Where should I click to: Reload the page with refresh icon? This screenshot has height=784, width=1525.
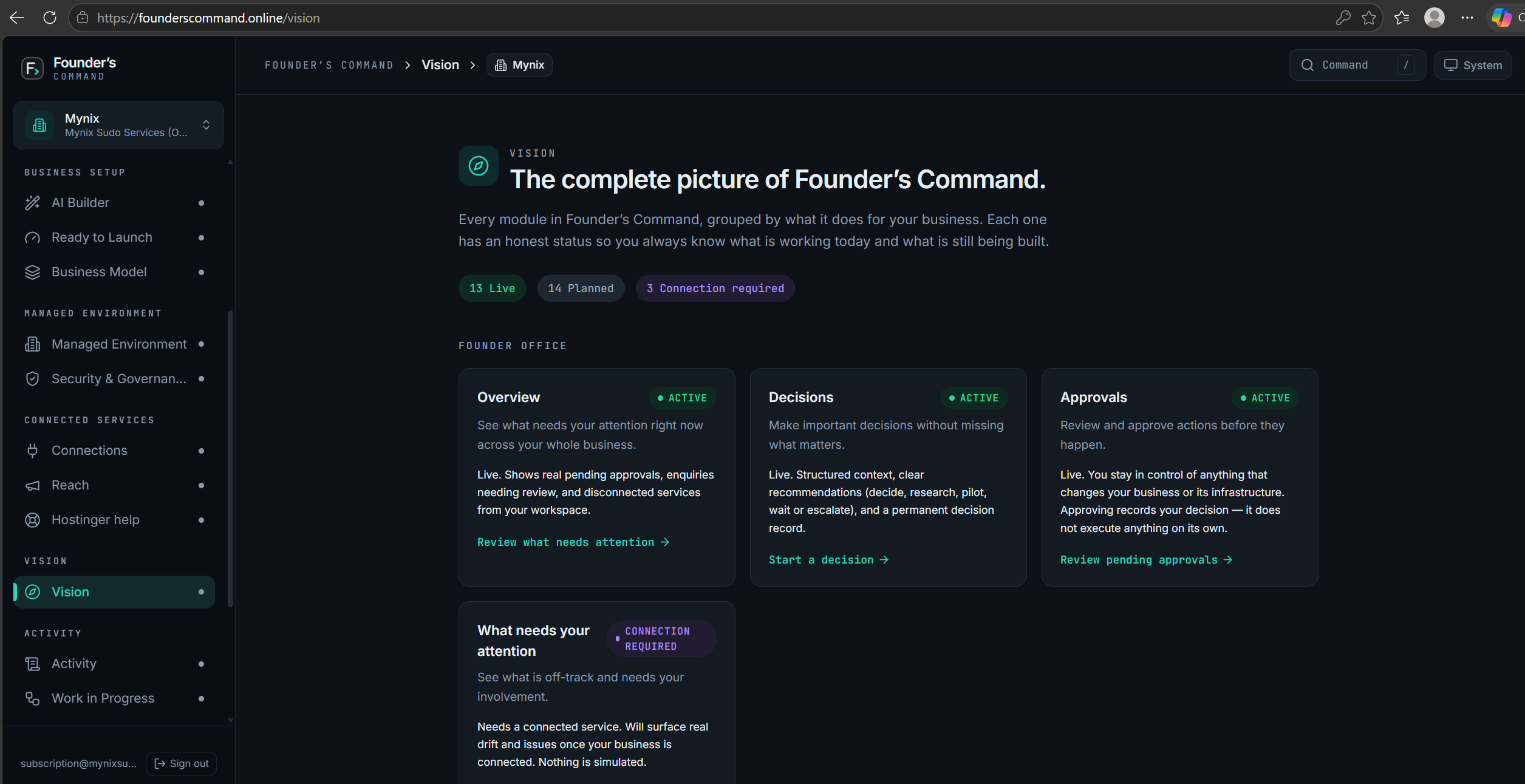50,18
